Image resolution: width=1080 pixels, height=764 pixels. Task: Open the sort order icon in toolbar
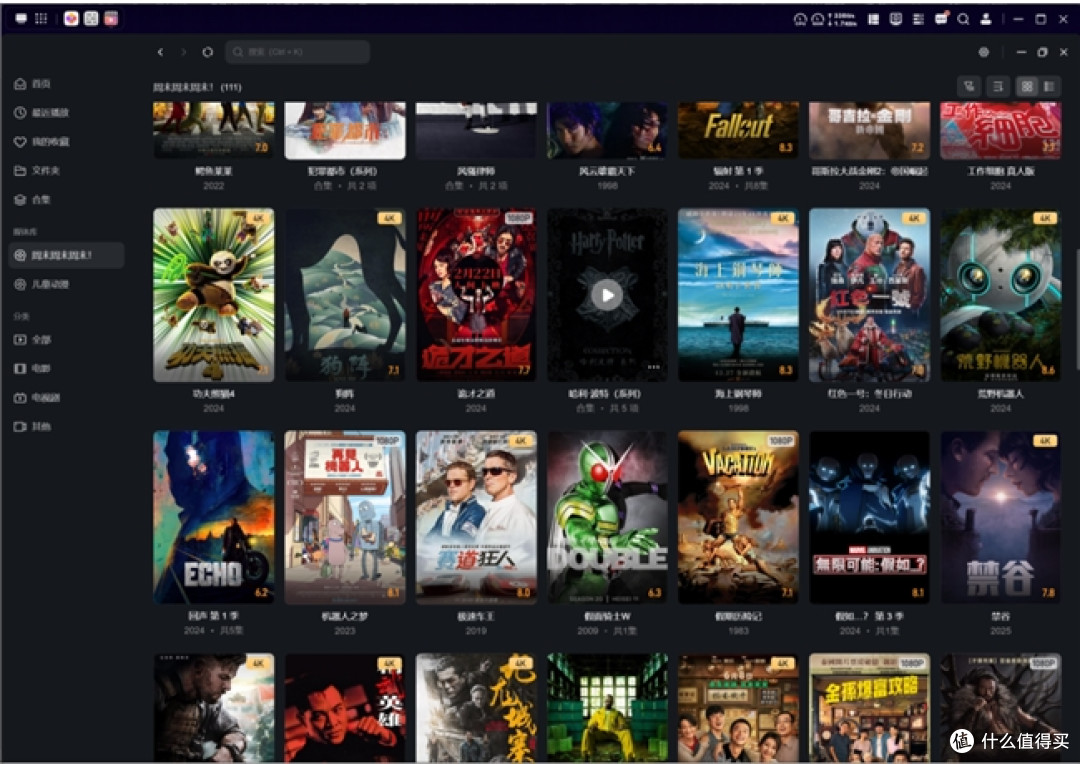pyautogui.click(x=997, y=87)
